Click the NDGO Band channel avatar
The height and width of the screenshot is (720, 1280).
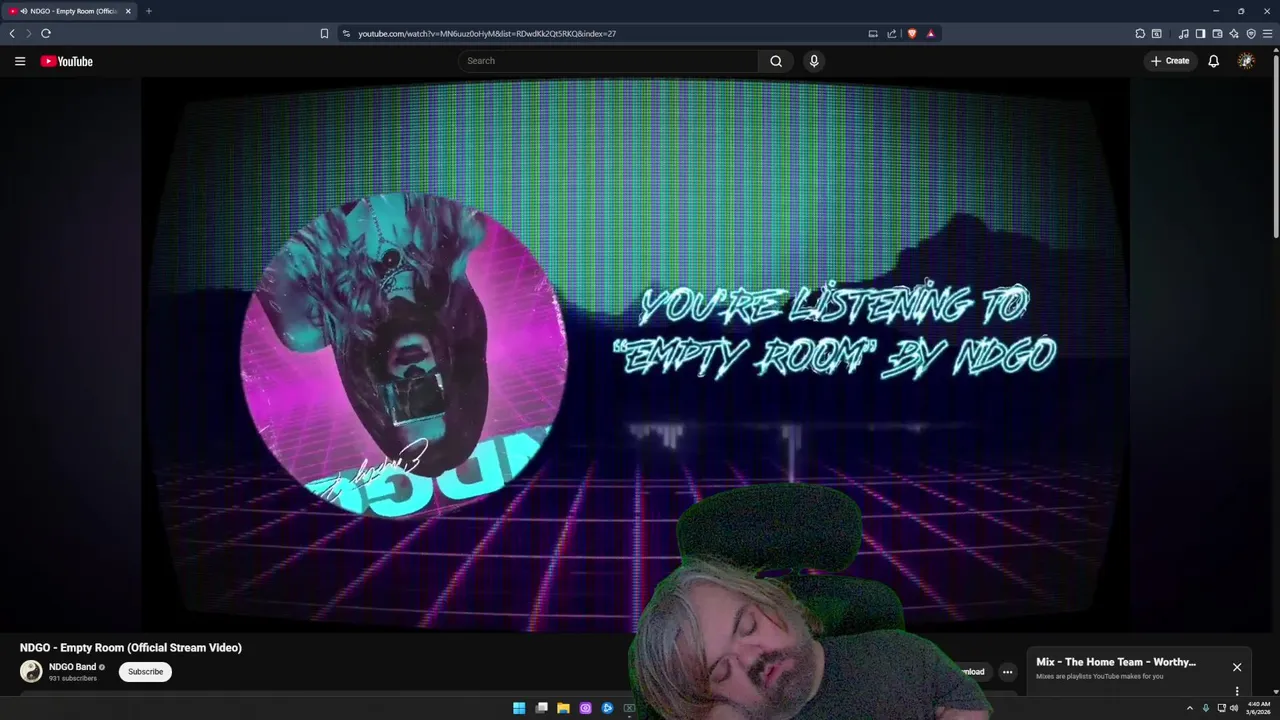pos(31,671)
